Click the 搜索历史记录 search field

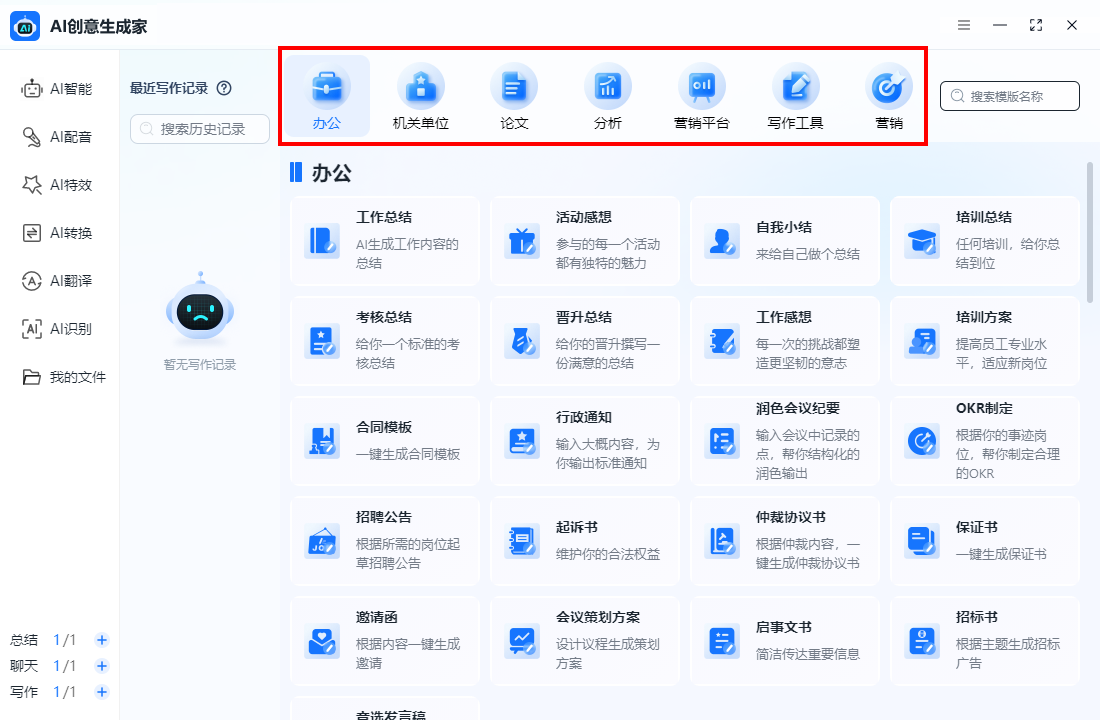pos(198,129)
